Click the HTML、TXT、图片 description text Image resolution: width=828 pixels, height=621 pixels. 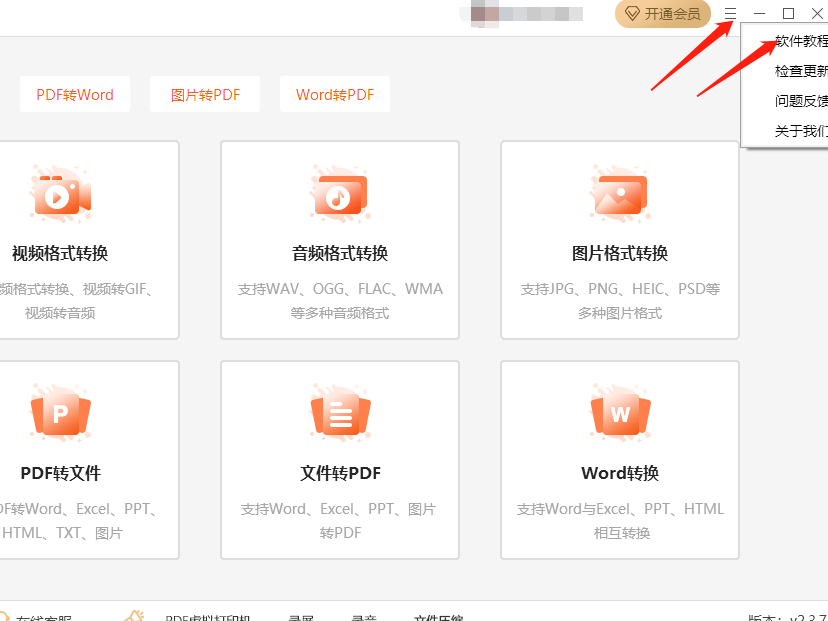(62, 533)
